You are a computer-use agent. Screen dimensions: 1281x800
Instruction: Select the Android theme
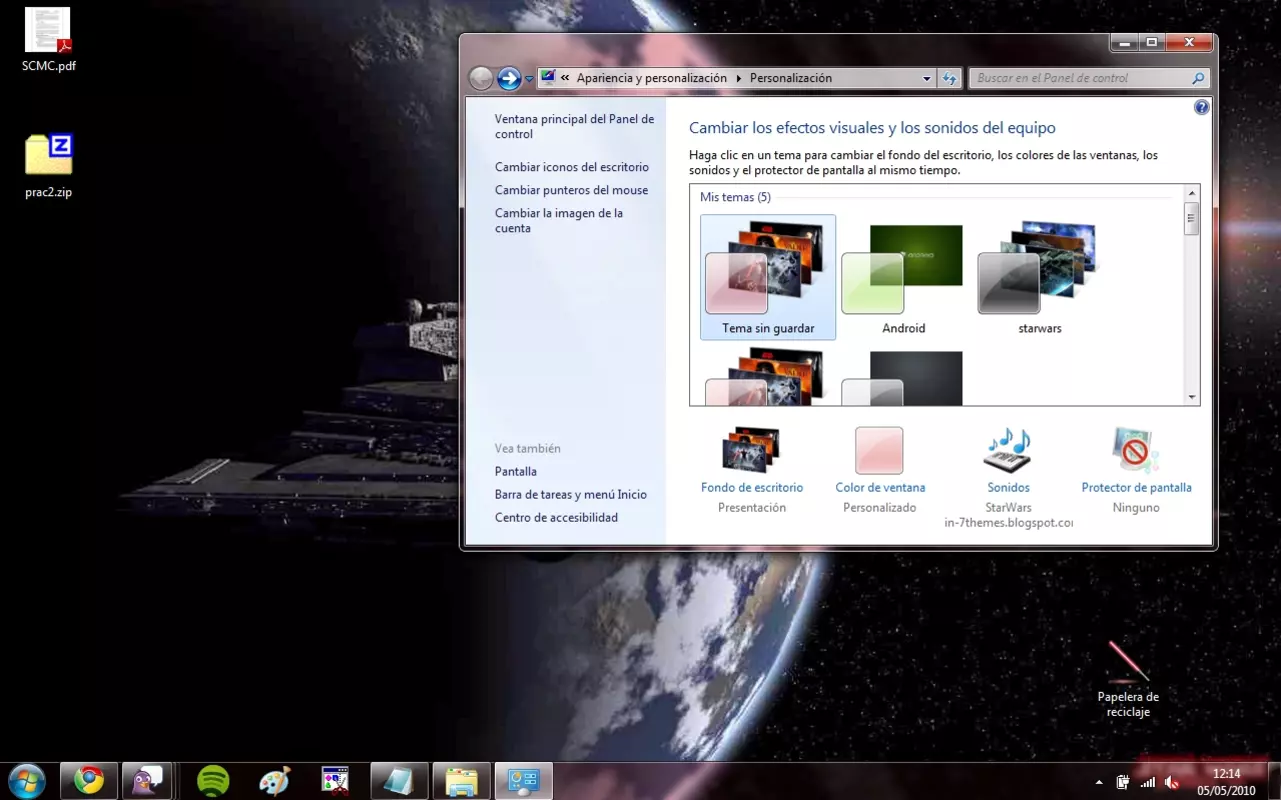[x=904, y=277]
